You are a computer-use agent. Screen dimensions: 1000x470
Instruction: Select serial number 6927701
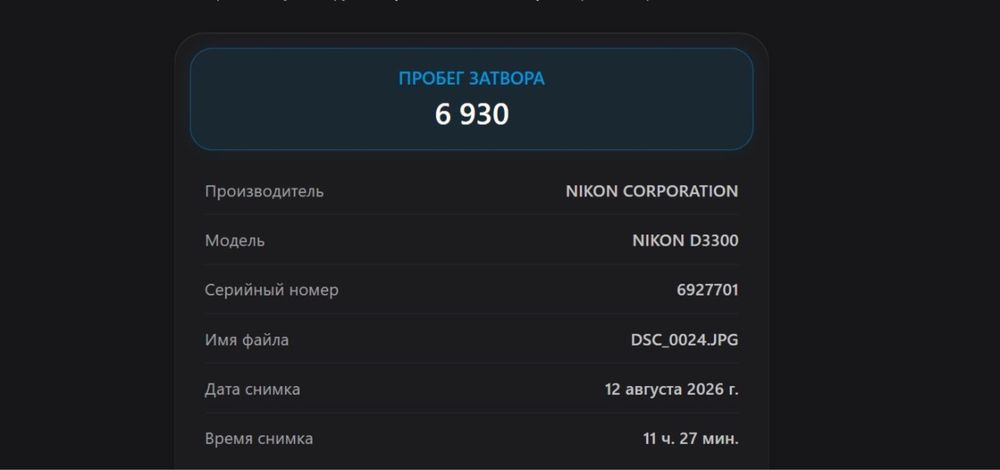(707, 290)
